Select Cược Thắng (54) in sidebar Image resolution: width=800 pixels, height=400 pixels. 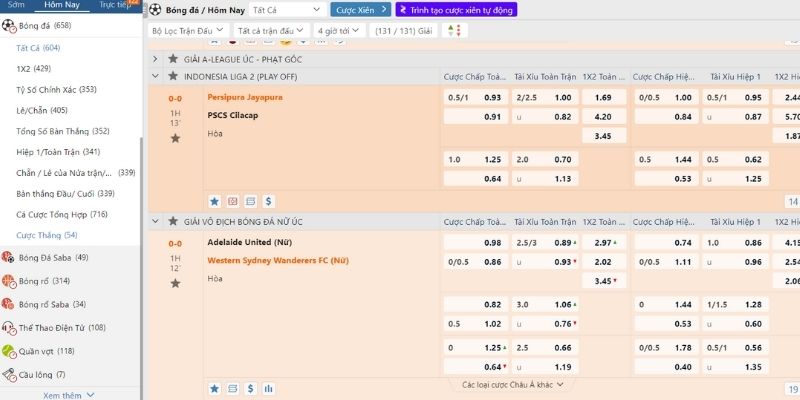tap(46, 235)
